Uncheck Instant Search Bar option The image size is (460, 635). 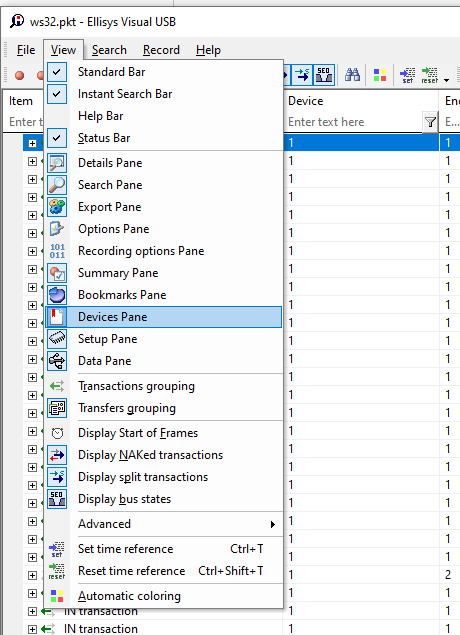(164, 94)
